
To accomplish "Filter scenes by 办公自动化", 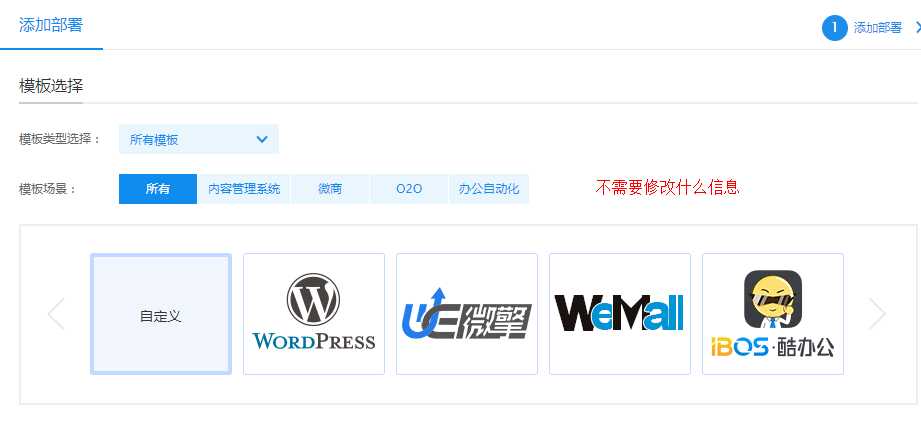I will (x=489, y=189).
